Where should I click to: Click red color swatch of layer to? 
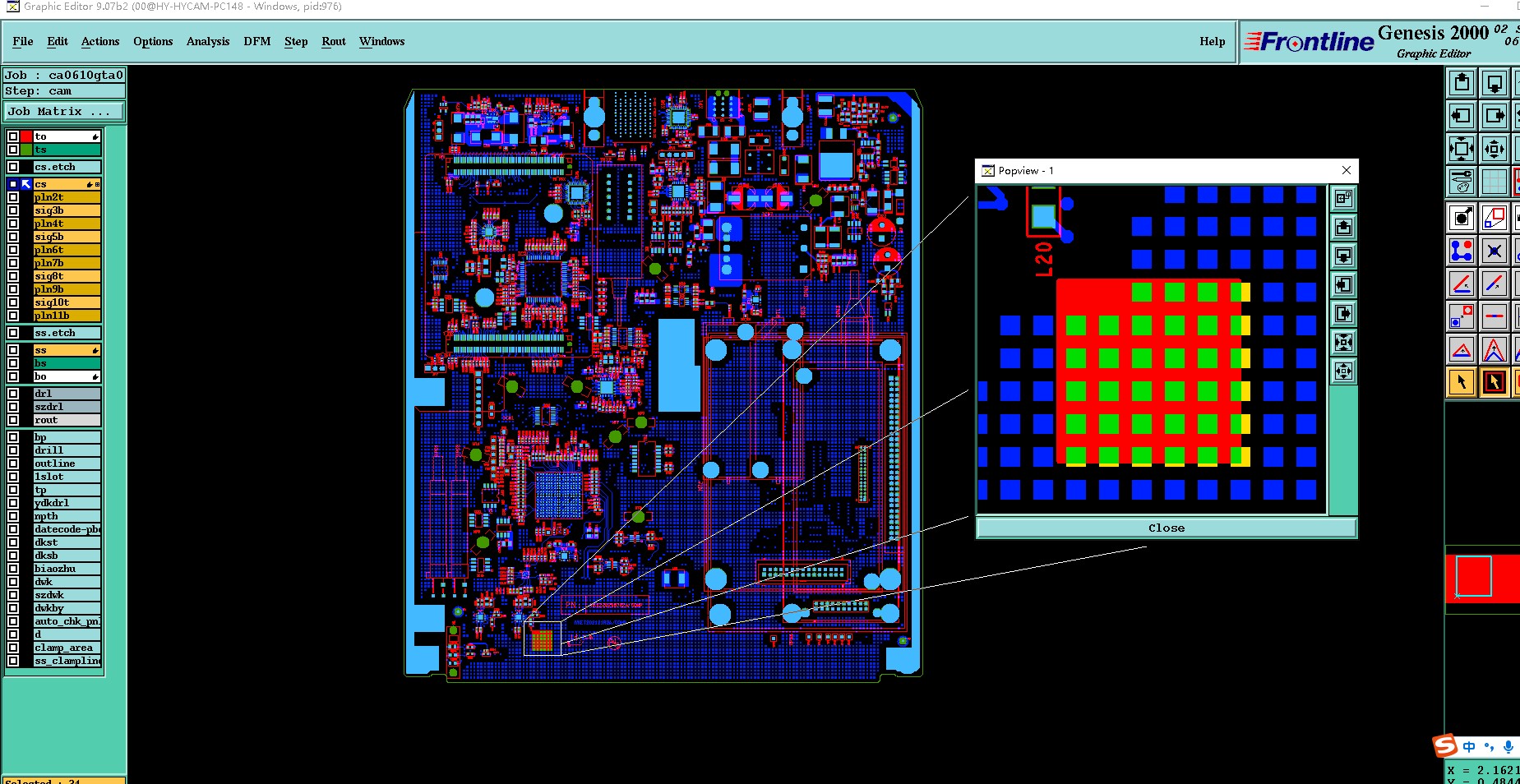(x=26, y=136)
